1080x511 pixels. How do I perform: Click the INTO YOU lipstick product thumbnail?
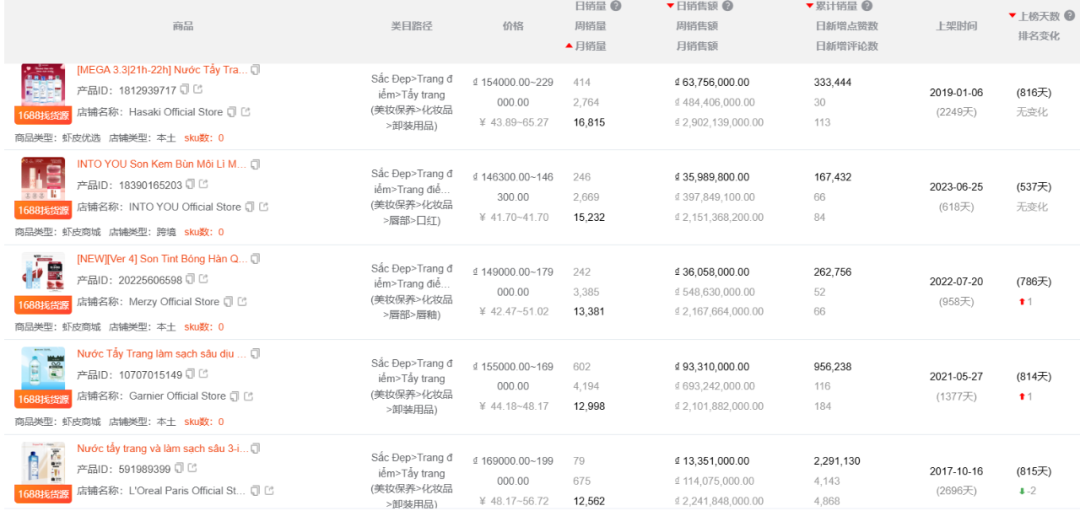pos(43,178)
